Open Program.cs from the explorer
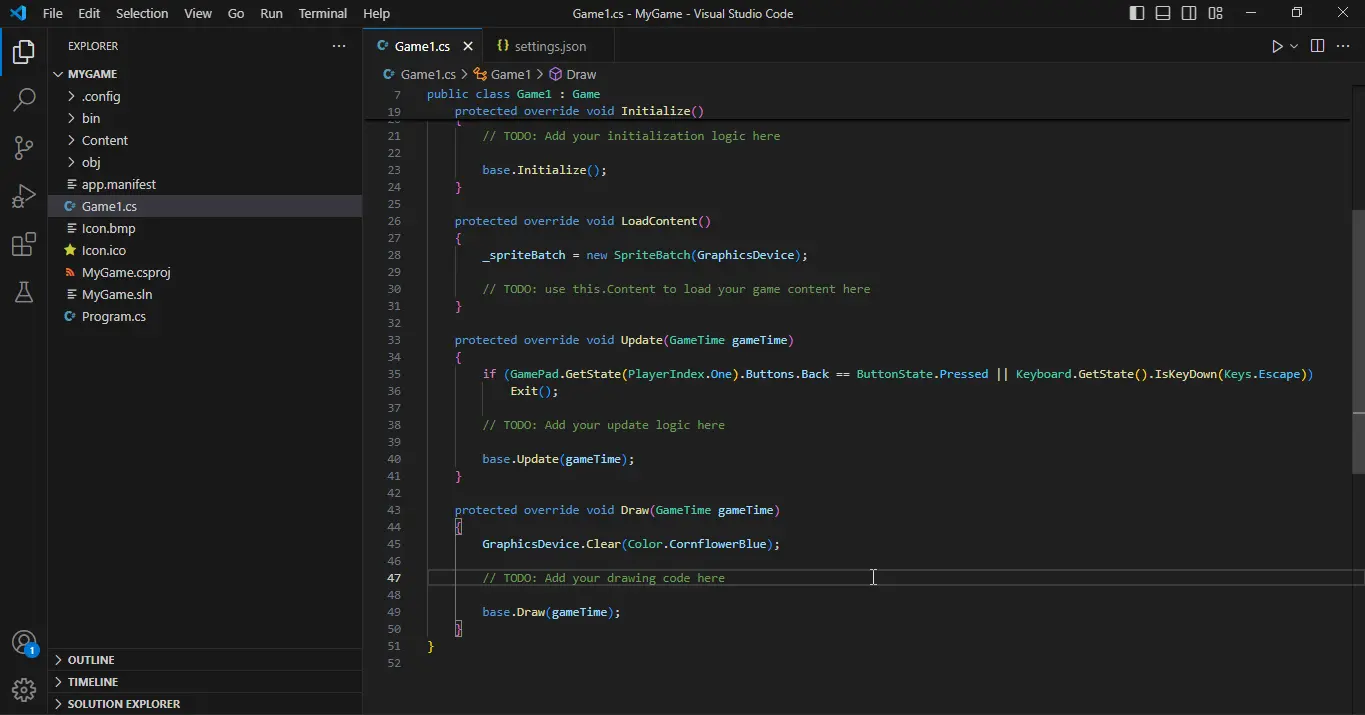1365x715 pixels. coord(205,316)
